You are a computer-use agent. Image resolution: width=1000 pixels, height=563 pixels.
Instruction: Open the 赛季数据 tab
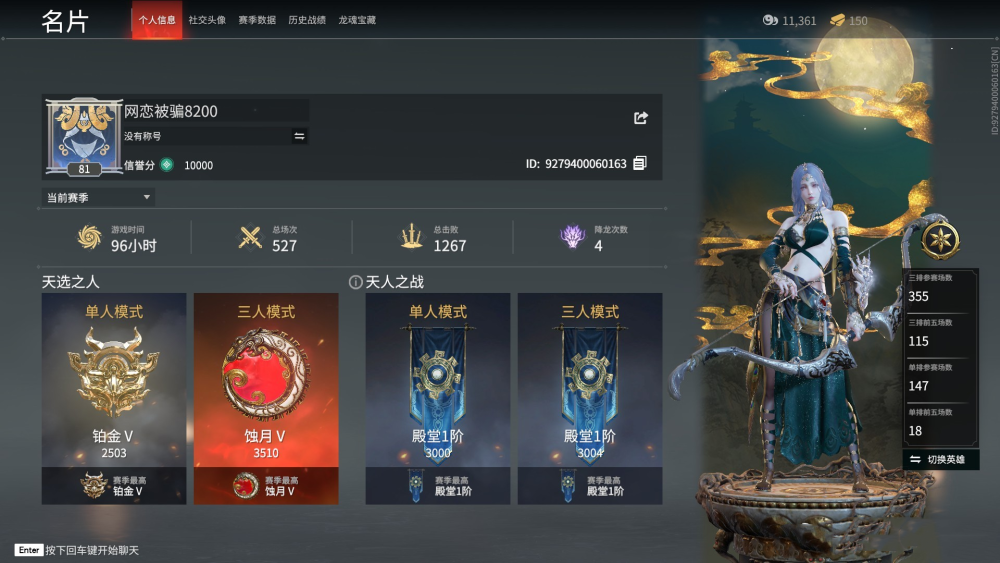[257, 20]
